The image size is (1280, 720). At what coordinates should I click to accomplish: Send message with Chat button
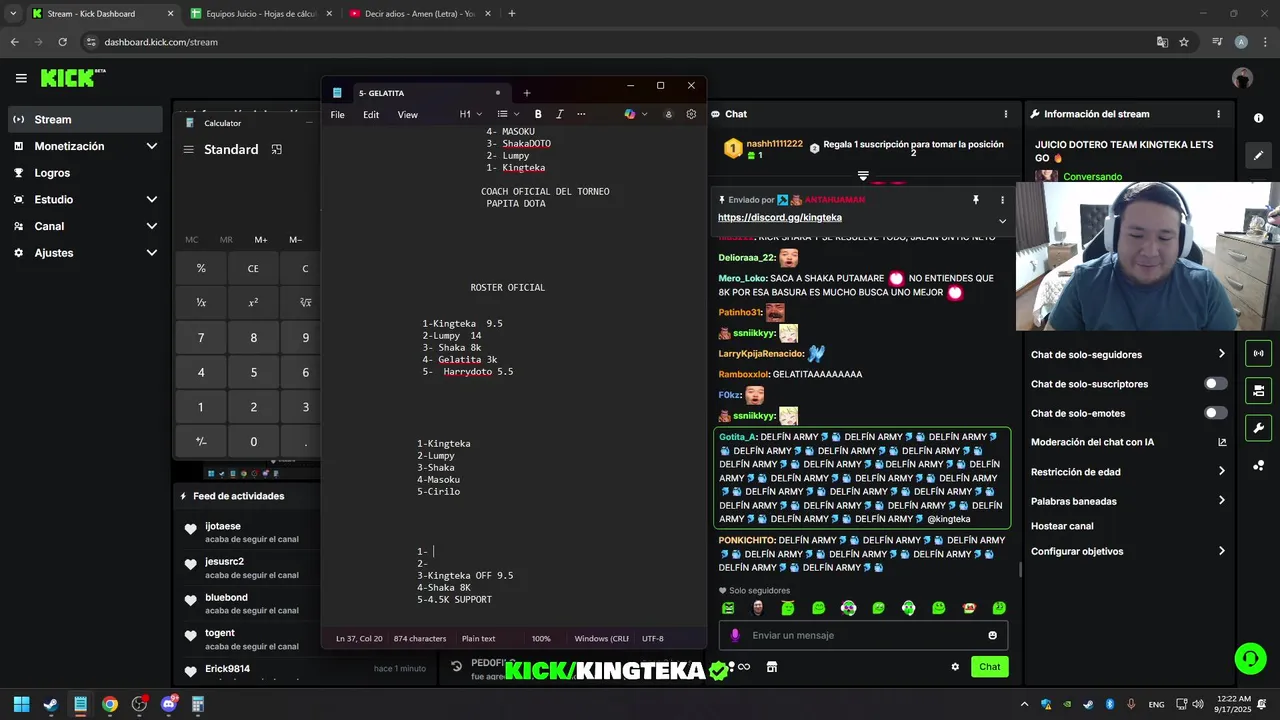point(989,667)
